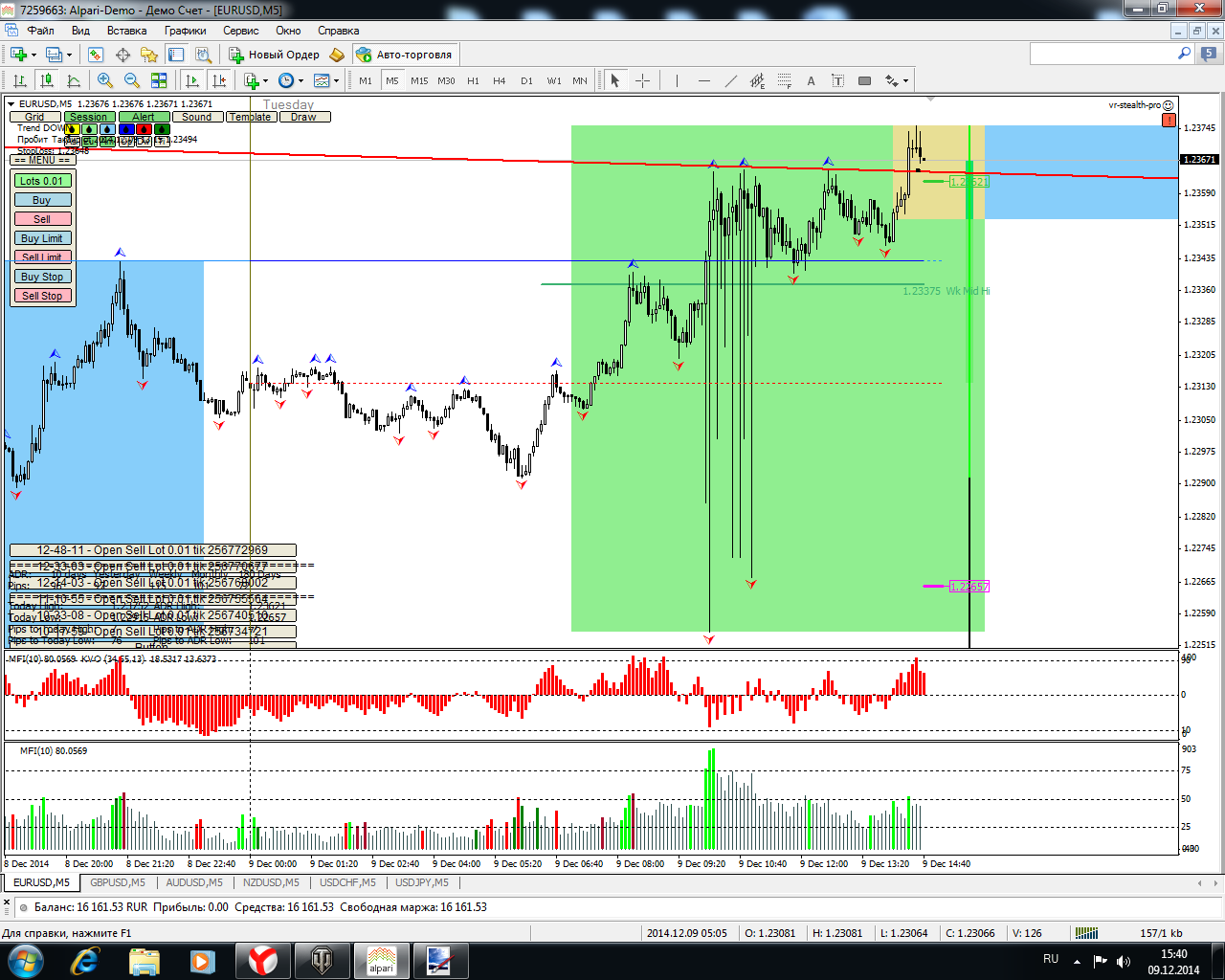Select the Cursor arrow tool
Image resolution: width=1225 pixels, height=980 pixels.
pos(615,80)
